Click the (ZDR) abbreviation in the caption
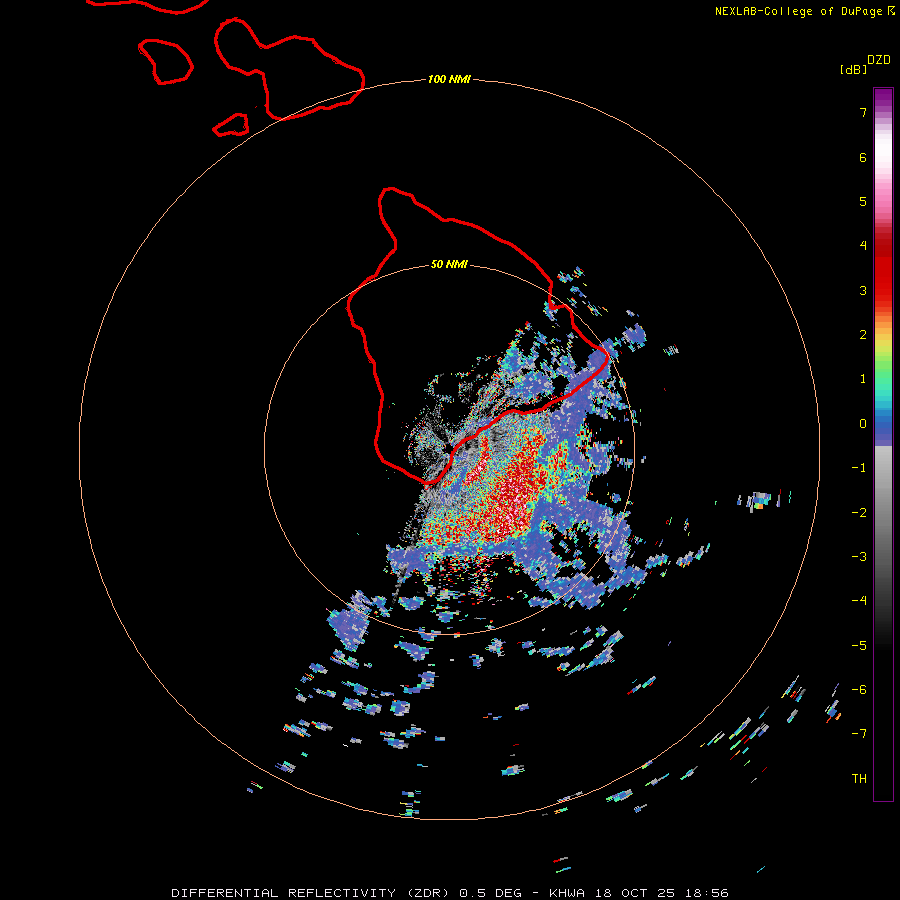Viewport: 900px width, 900px height. pyautogui.click(x=428, y=893)
